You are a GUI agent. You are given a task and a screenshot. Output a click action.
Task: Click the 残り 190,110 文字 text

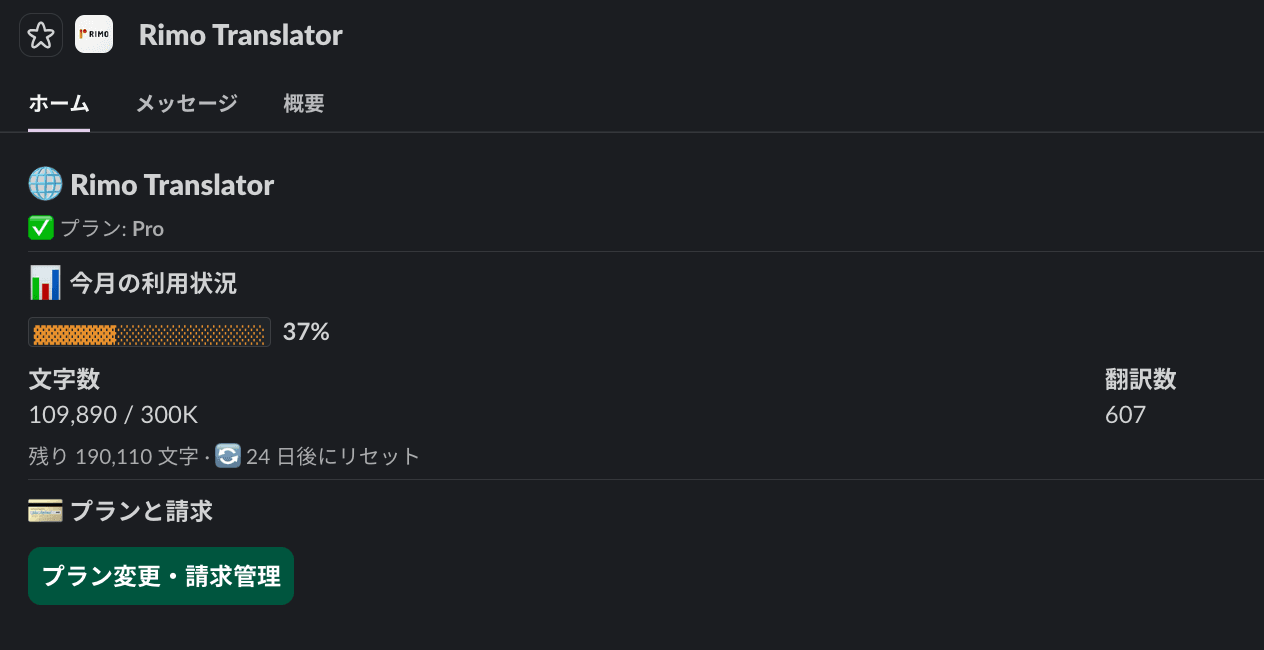tap(110, 456)
